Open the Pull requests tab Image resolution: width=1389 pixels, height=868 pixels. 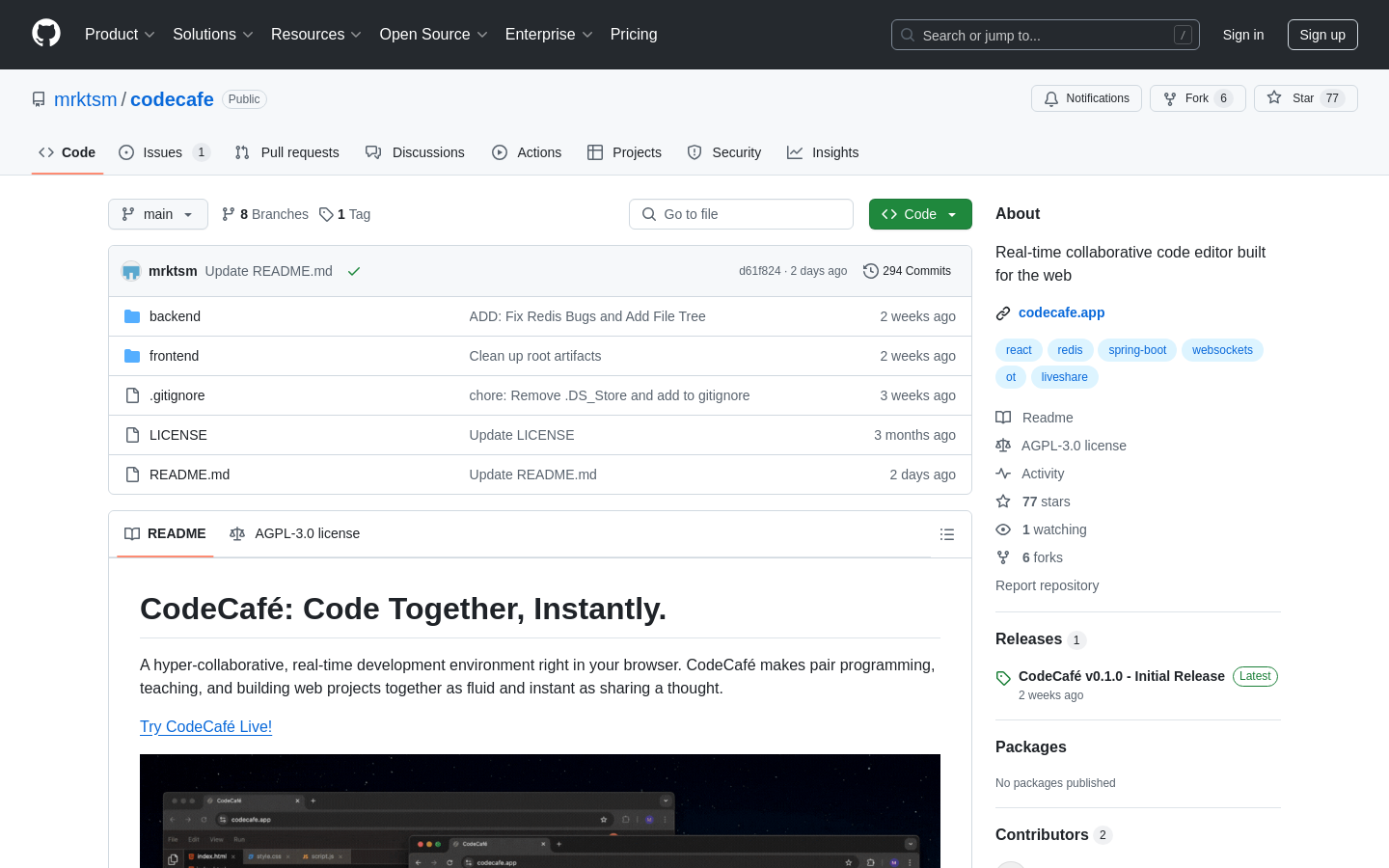point(287,152)
